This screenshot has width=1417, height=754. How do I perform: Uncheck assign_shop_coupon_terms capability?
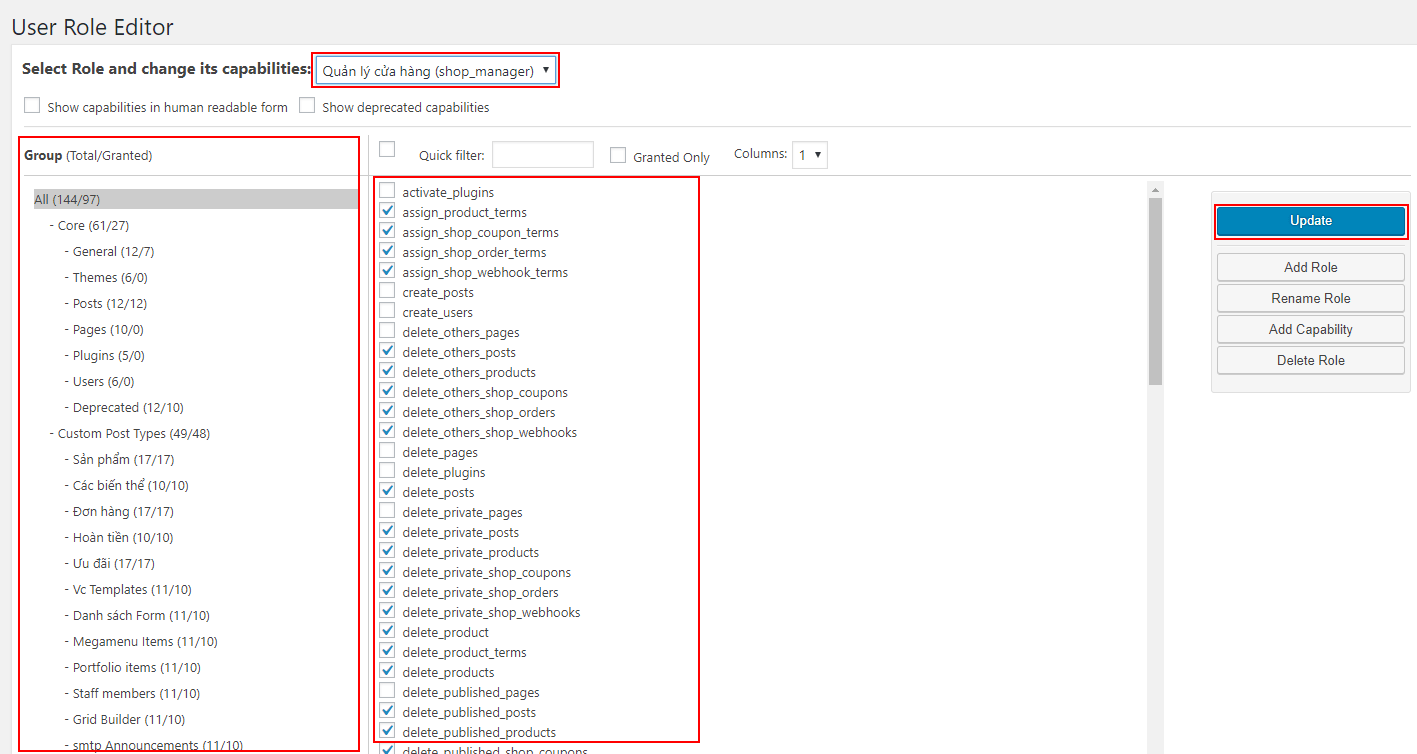pos(387,231)
